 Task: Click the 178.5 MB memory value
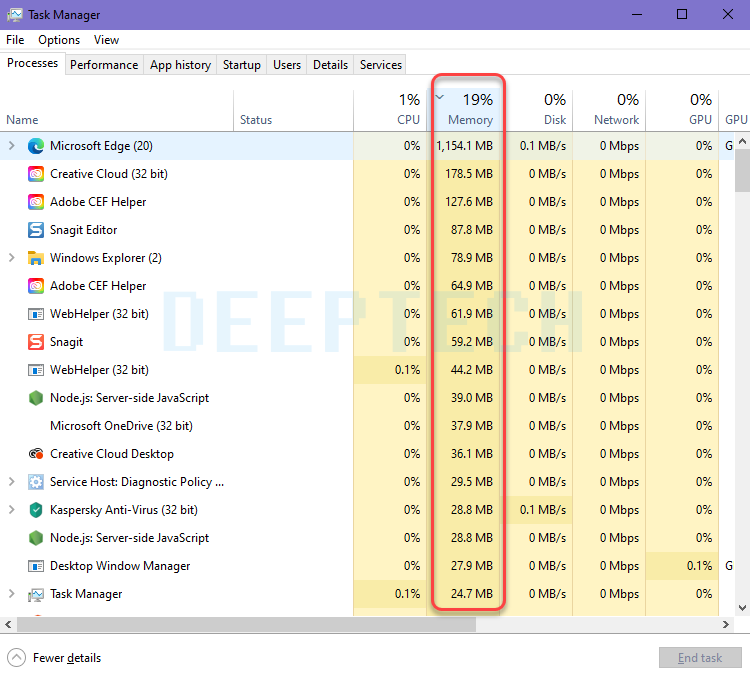(x=469, y=174)
